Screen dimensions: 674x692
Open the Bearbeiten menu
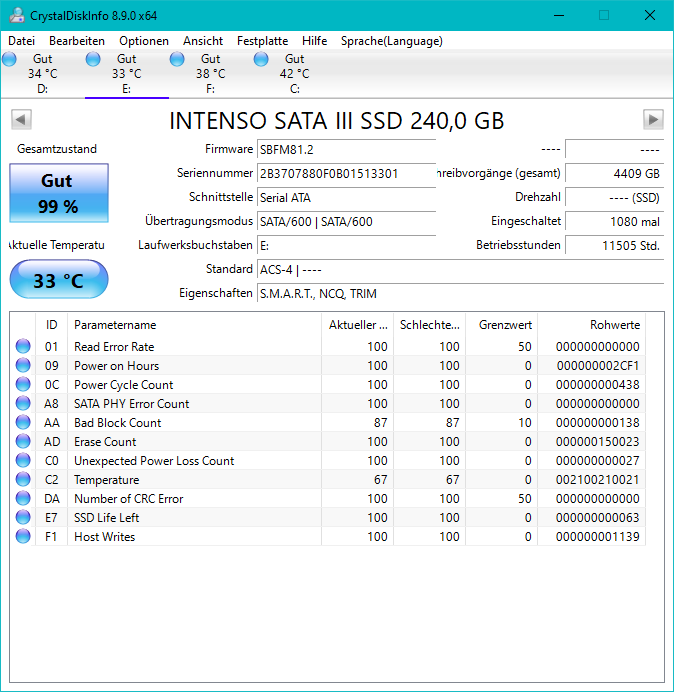pyautogui.click(x=77, y=41)
